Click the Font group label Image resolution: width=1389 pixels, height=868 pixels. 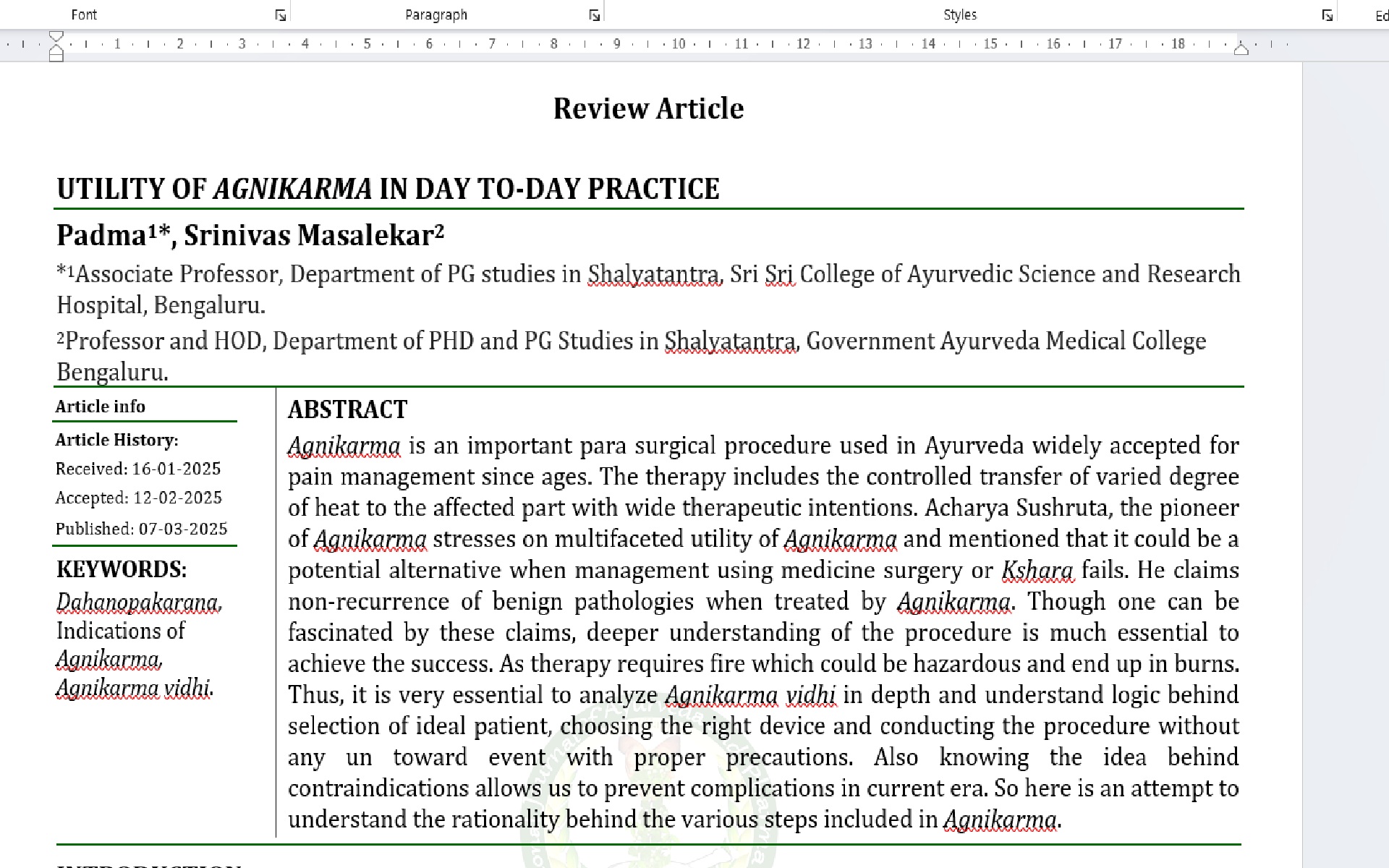pyautogui.click(x=84, y=14)
